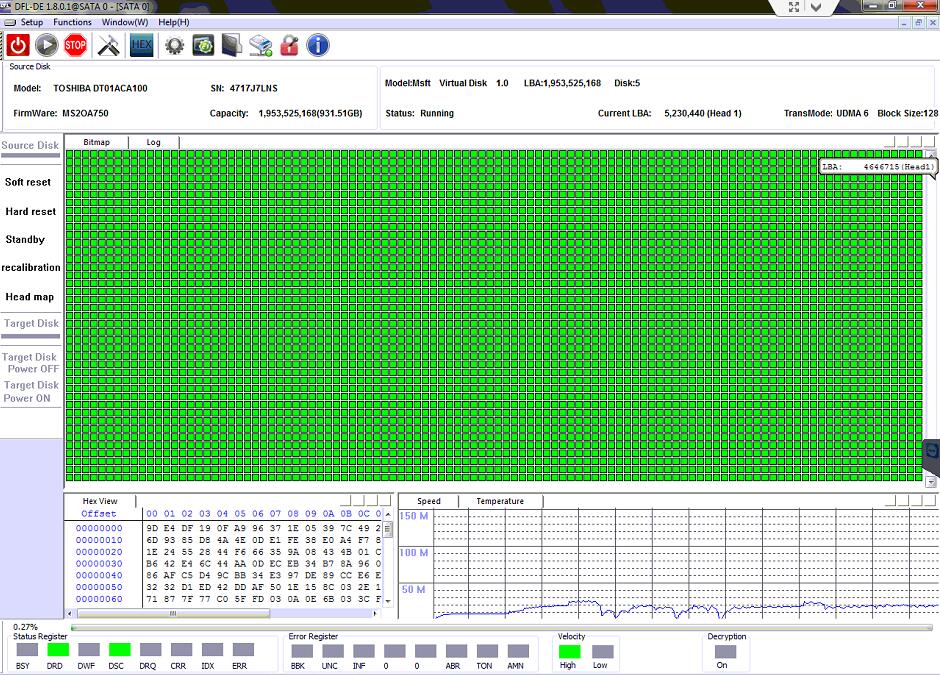Click the BSY status indicator
Screen dimensions: 940x675
27,649
